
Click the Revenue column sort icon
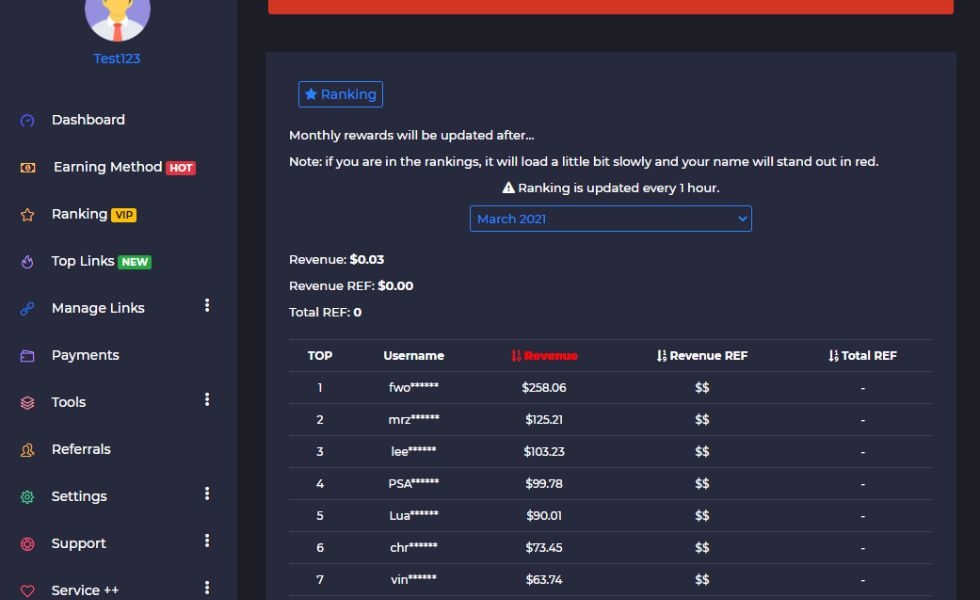(516, 356)
